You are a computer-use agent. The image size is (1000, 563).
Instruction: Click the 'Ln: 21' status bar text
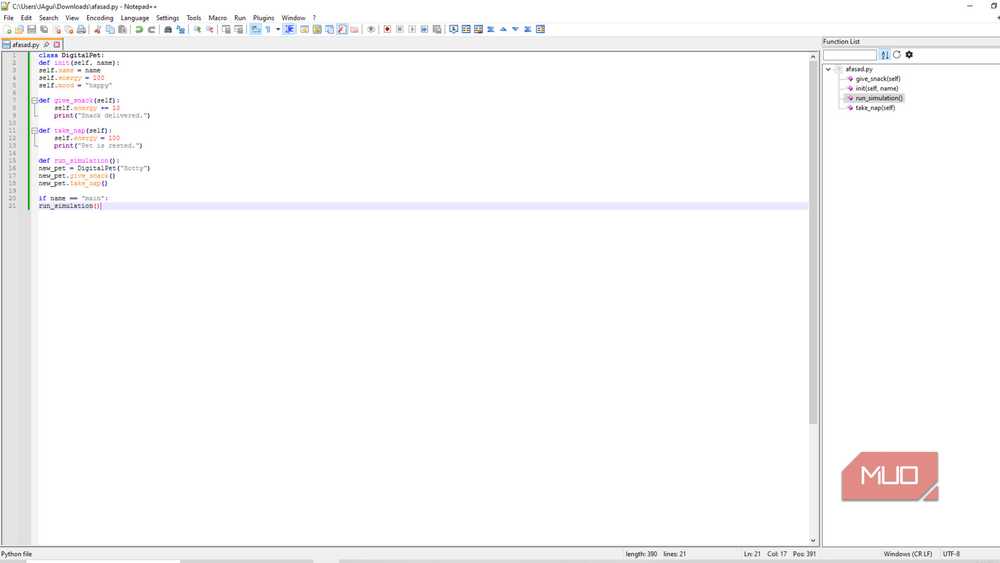tap(752, 554)
